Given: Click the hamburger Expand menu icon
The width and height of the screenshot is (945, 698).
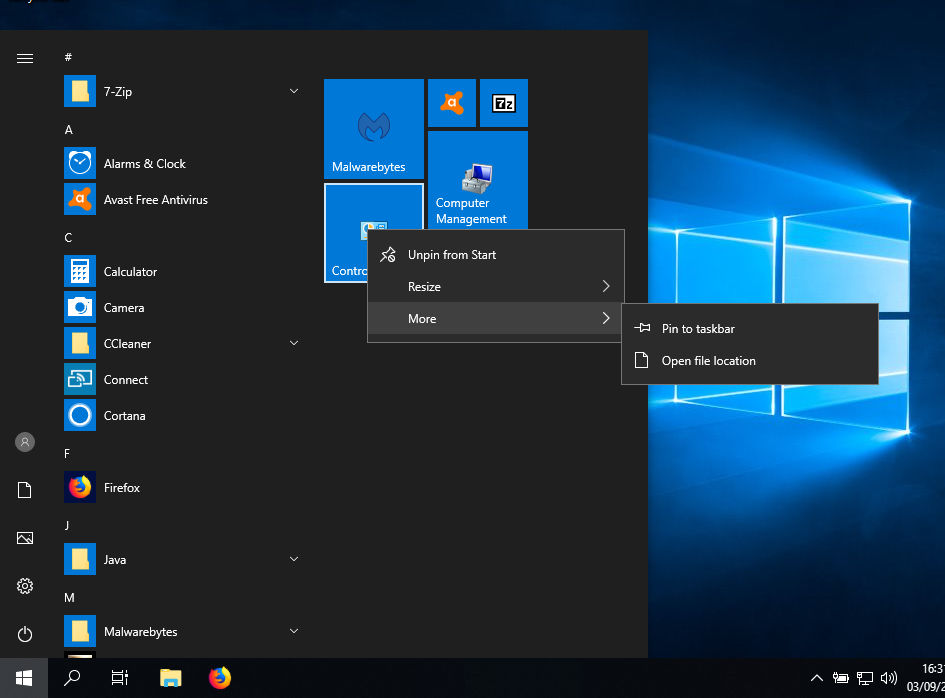Looking at the screenshot, I should 25,58.
